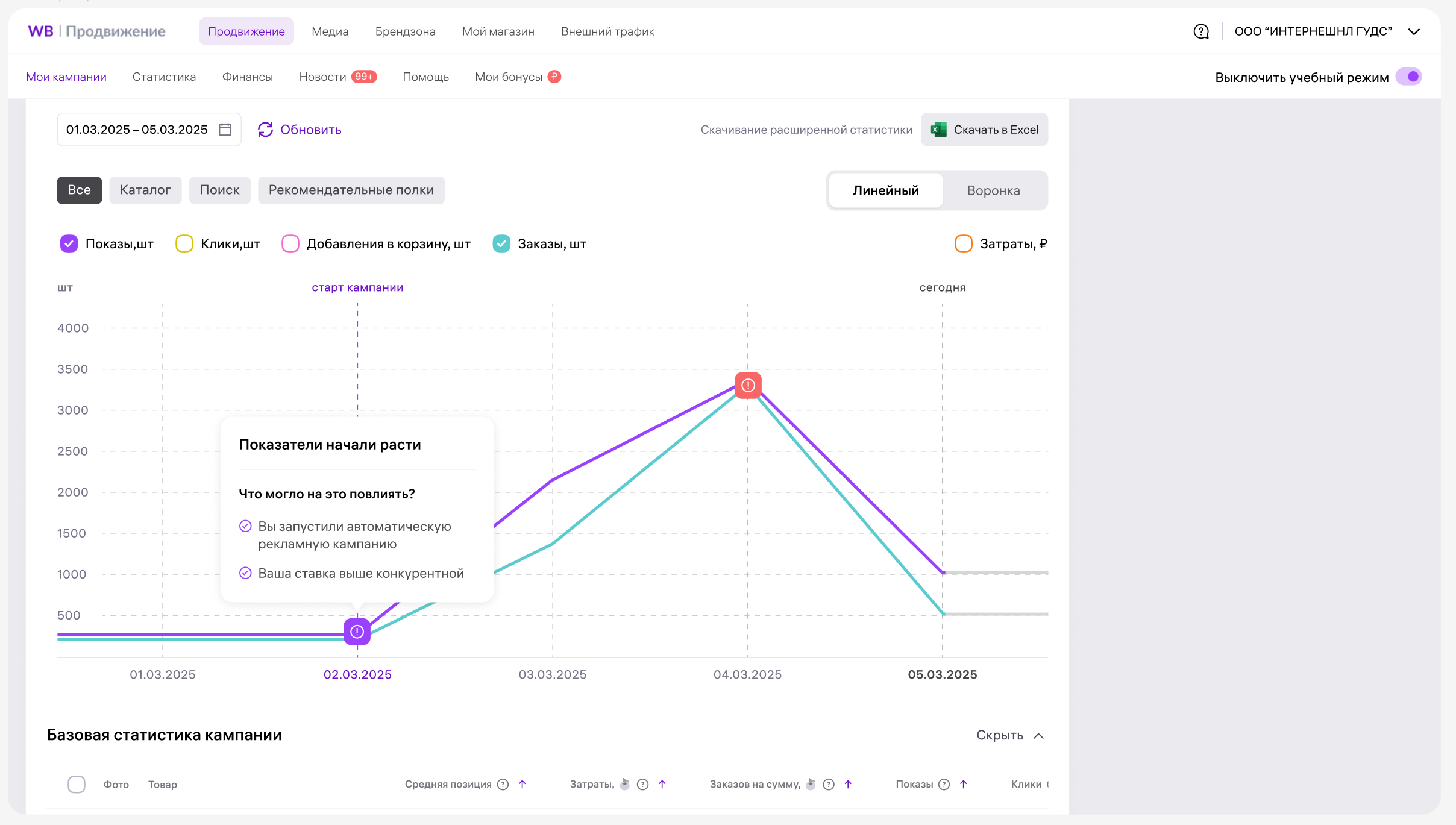Enable the Затраты, ₽ checkbox
This screenshot has height=825, width=1456.
coord(964,243)
